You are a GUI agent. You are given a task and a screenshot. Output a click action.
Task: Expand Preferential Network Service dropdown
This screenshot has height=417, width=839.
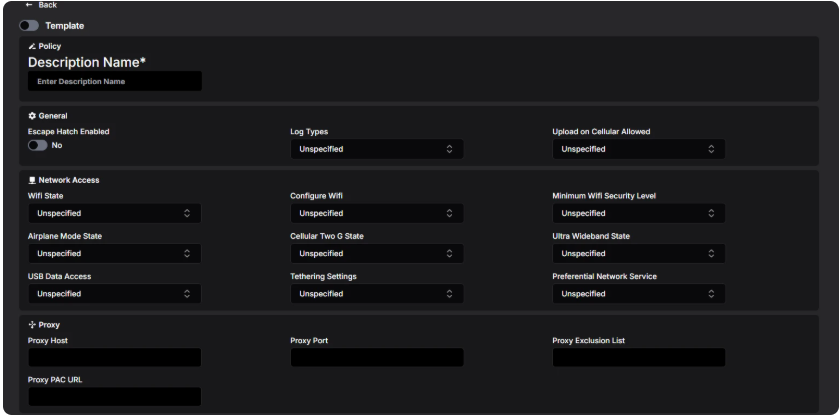point(639,294)
